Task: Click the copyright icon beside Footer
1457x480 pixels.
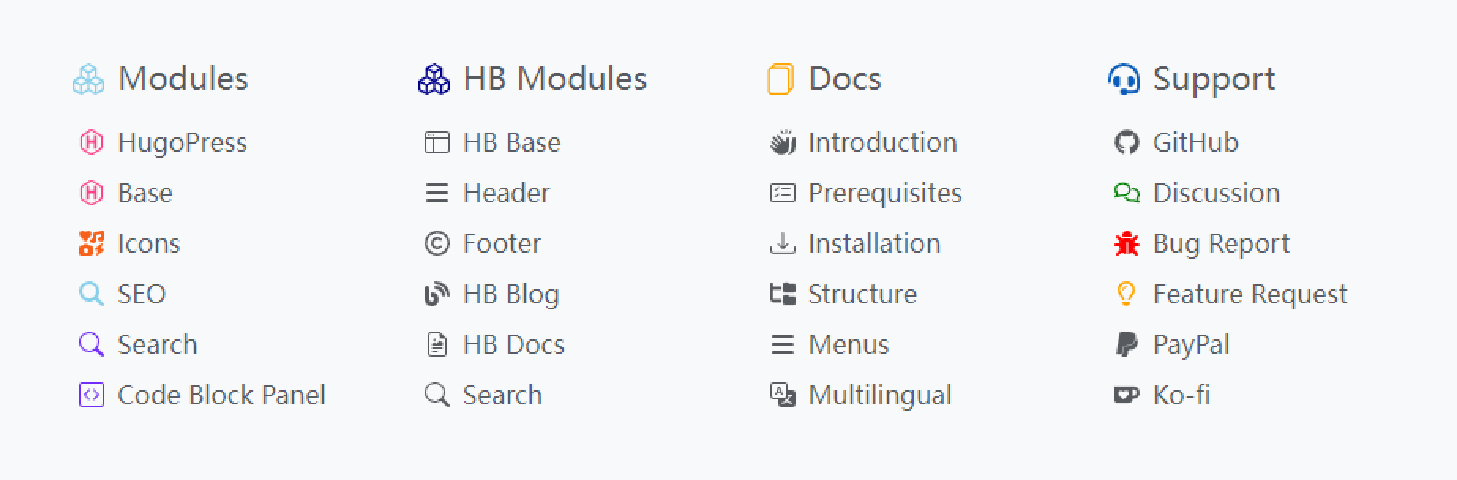Action: [x=437, y=244]
